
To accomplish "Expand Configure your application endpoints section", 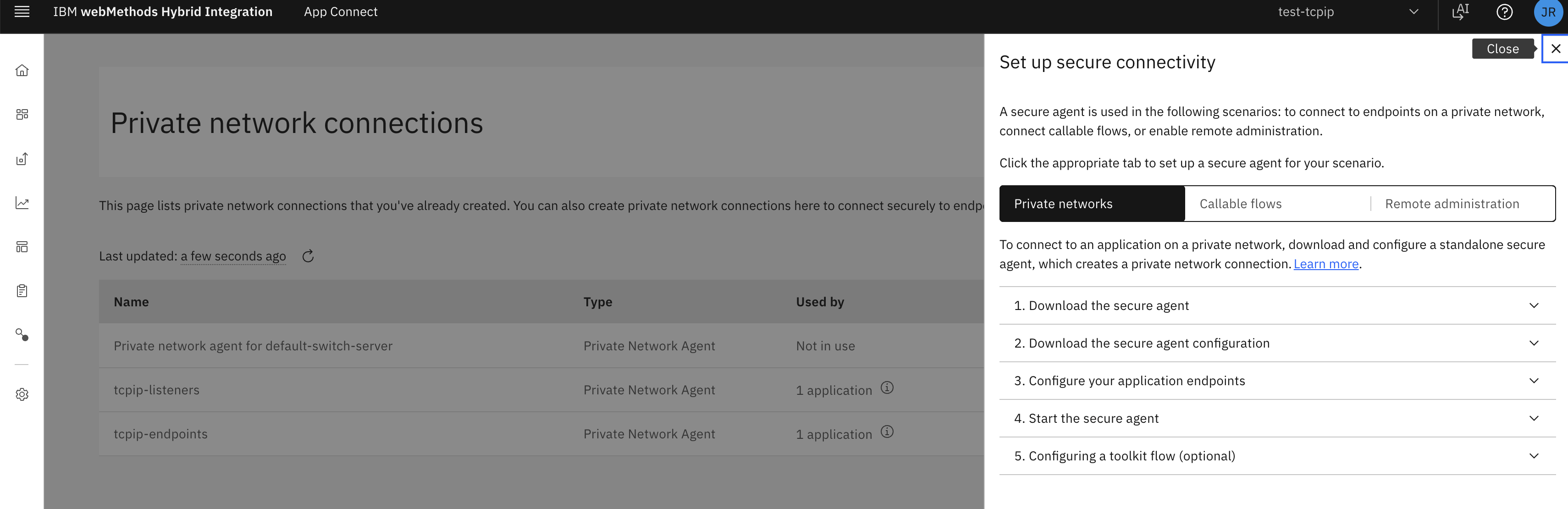I will coord(1277,381).
